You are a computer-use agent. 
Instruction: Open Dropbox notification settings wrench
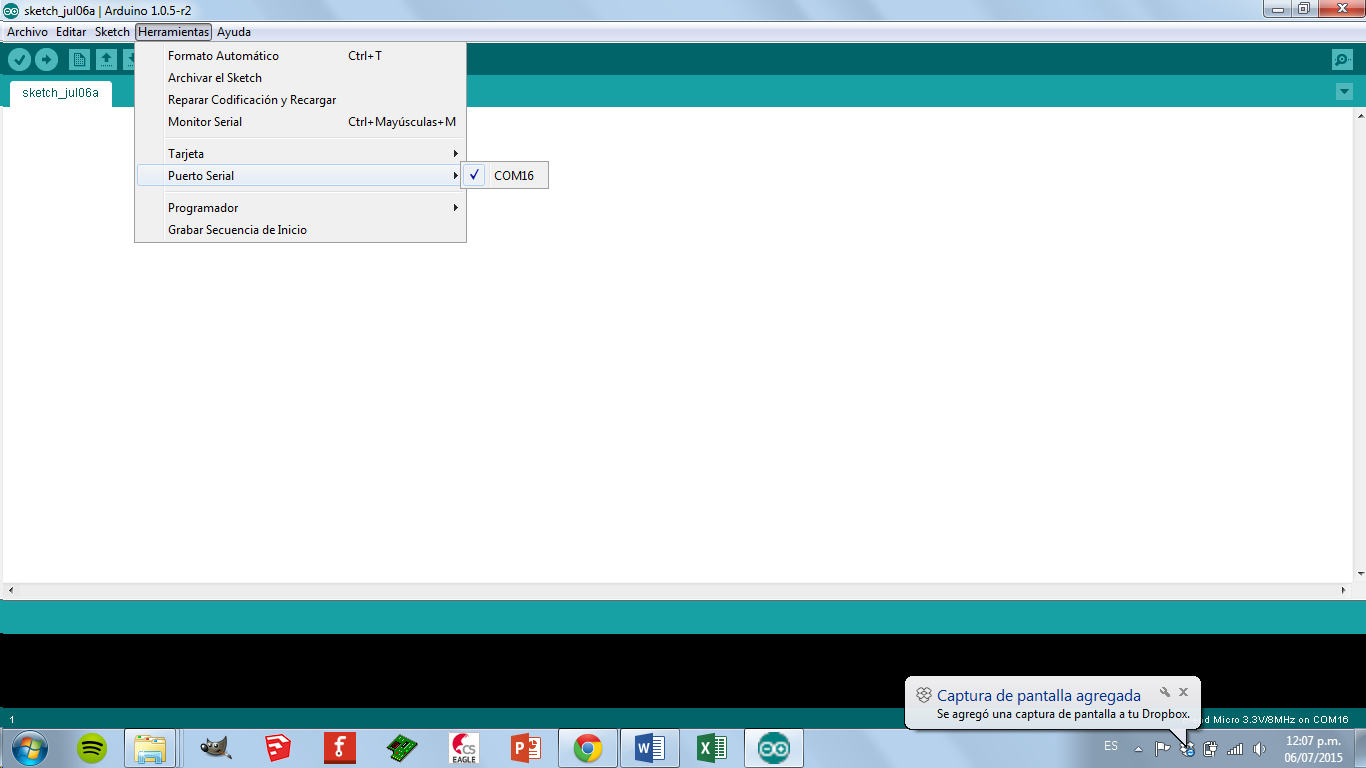(1165, 692)
